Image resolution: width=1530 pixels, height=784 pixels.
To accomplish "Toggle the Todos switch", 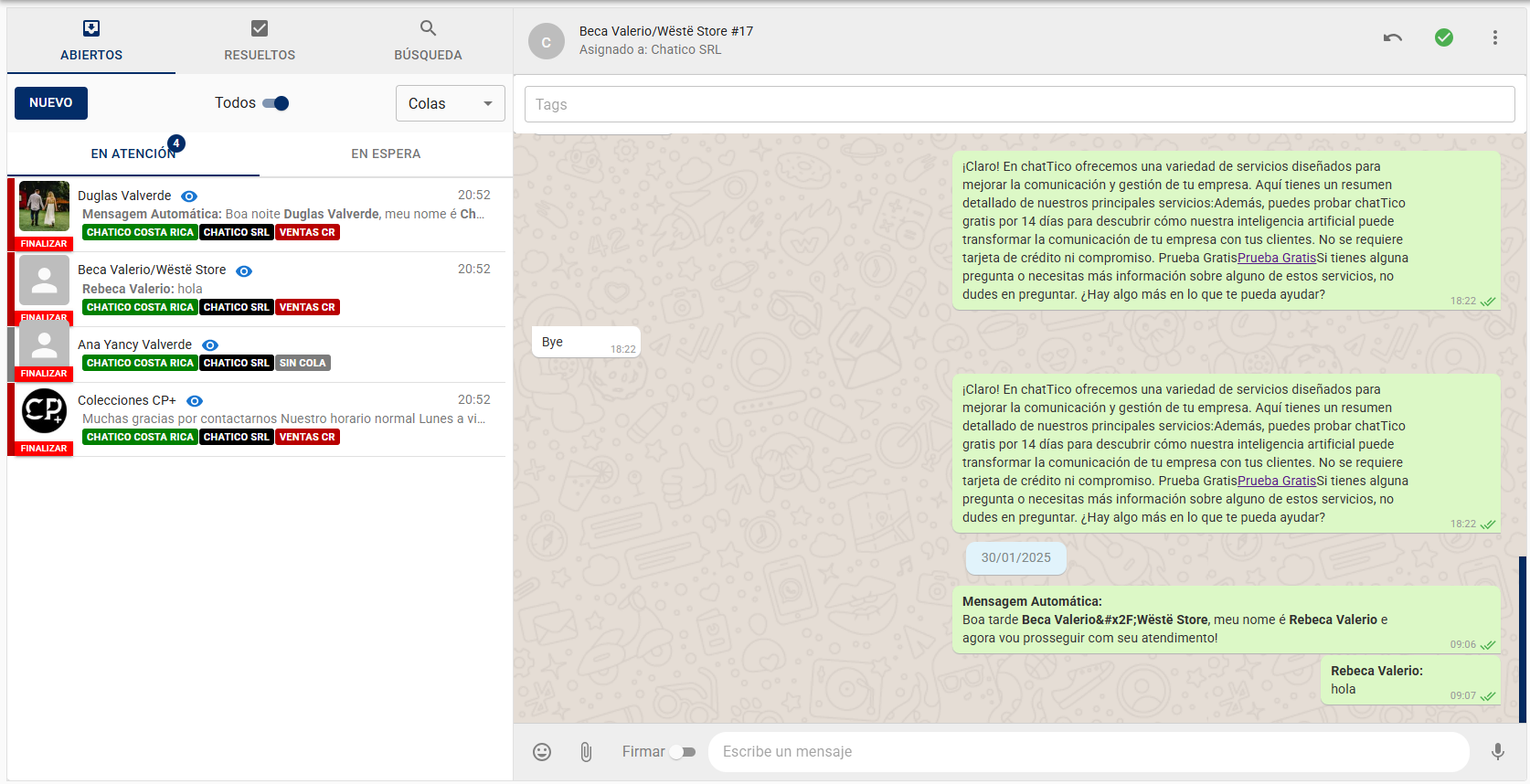I will (x=275, y=103).
